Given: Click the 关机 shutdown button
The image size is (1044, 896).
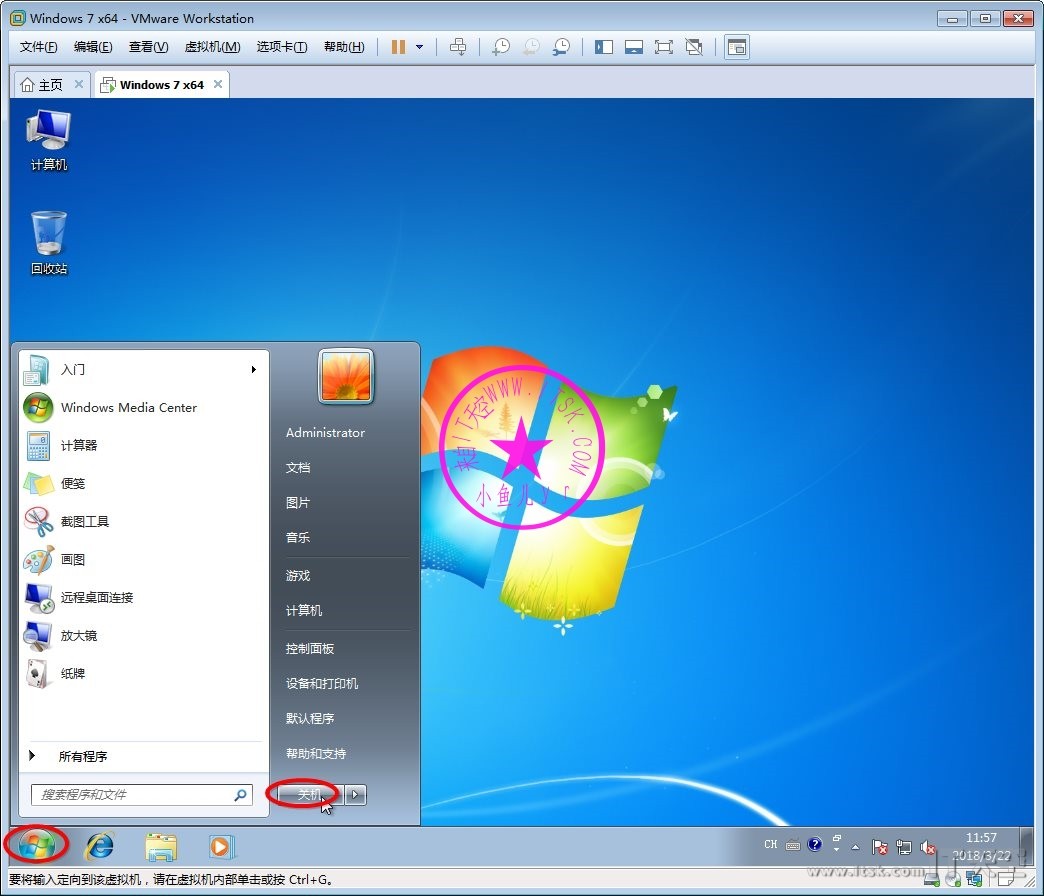Looking at the screenshot, I should tap(309, 794).
